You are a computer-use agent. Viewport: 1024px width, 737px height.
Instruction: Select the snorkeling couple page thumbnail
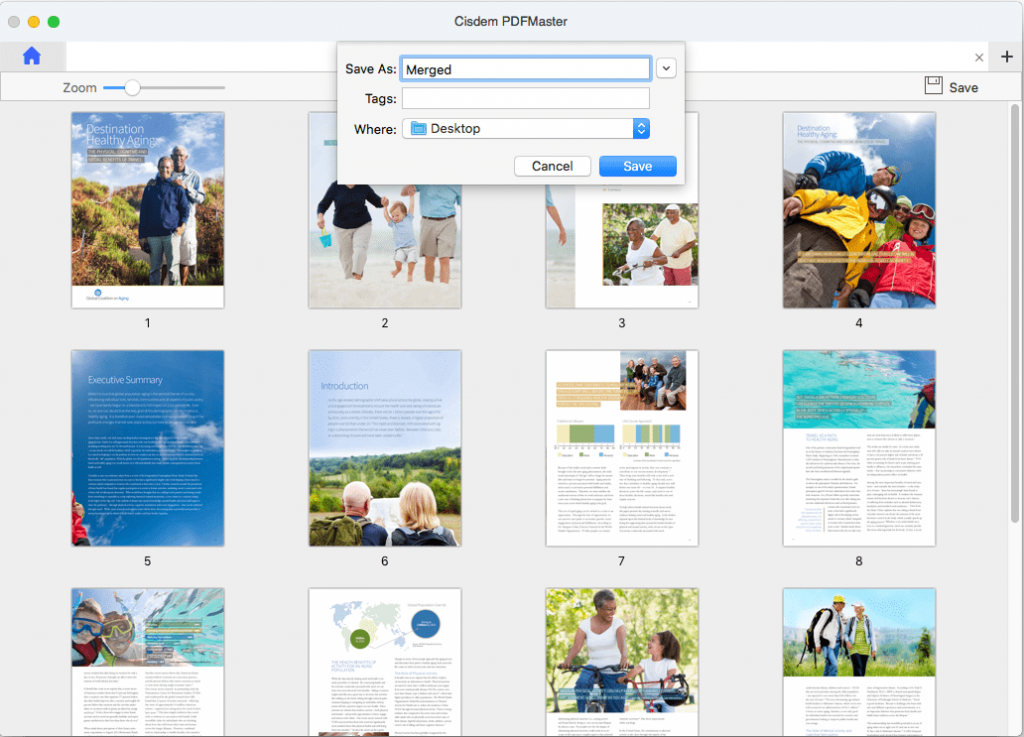(x=148, y=662)
